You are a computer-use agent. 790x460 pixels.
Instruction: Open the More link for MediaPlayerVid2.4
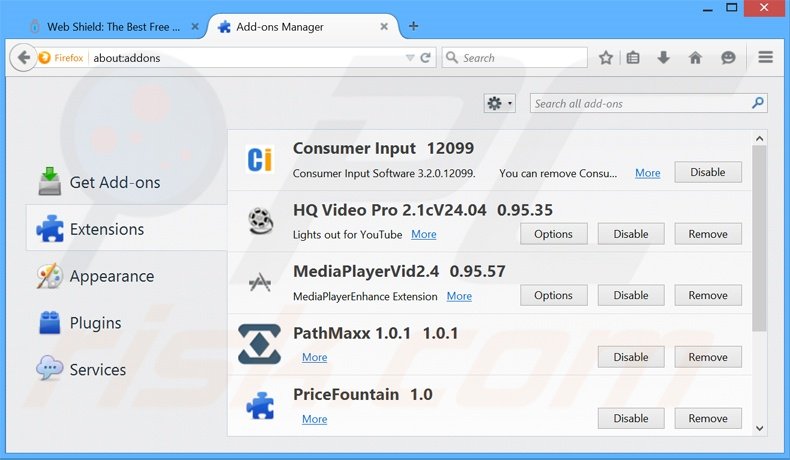[x=459, y=296]
